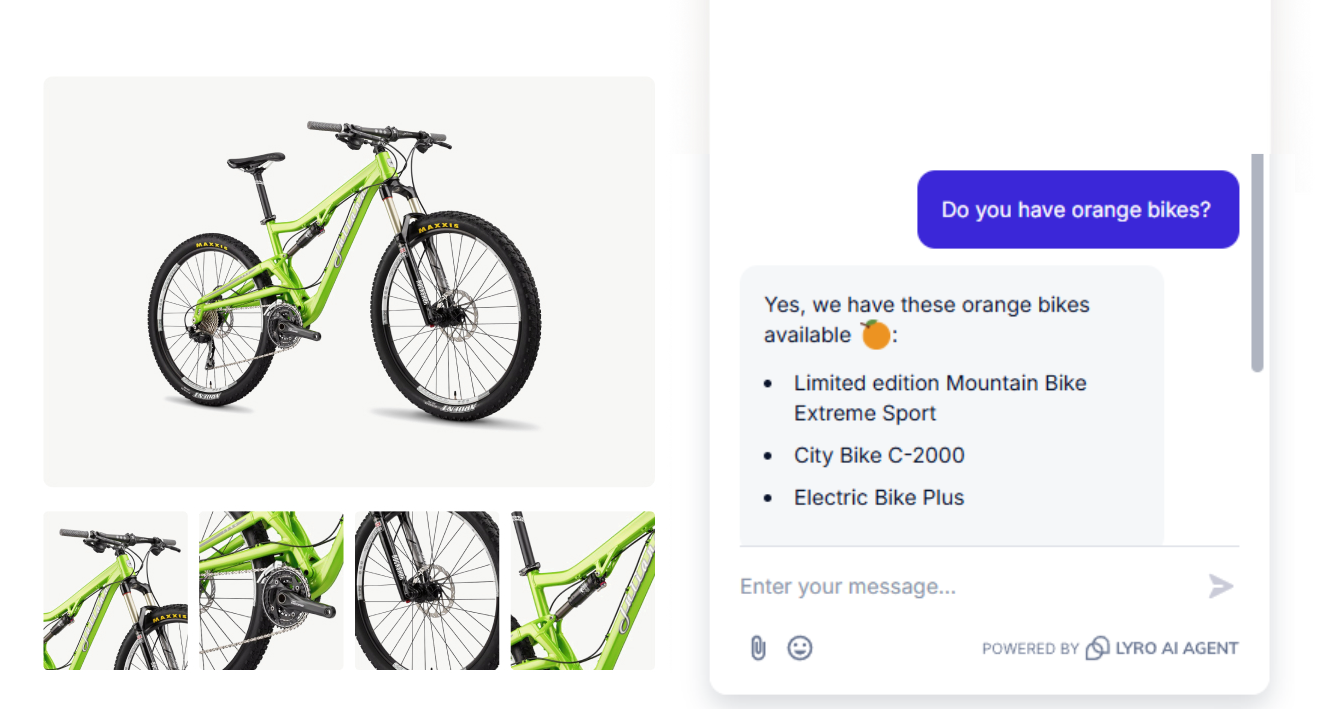Image resolution: width=1343 pixels, height=709 pixels.
Task: Click the handlebar close-up thumbnail
Action: point(115,590)
